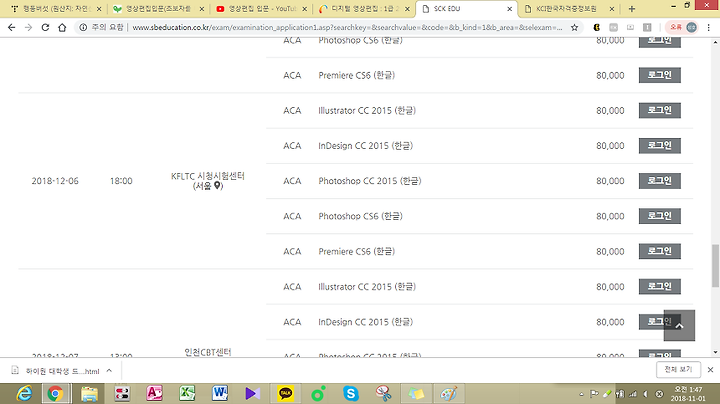Open Chrome from the taskbar
This screenshot has height=404, width=720.
(x=56, y=393)
